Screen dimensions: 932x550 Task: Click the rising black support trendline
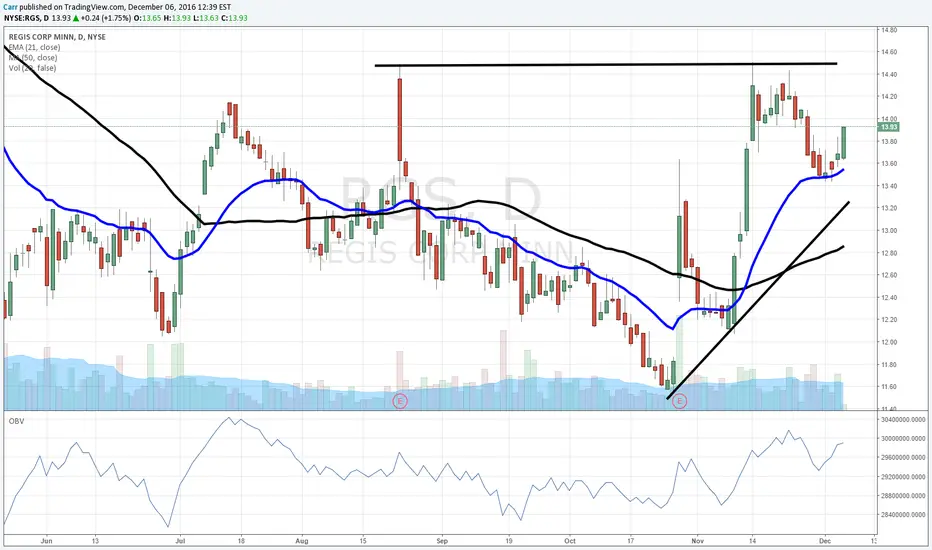(x=758, y=301)
